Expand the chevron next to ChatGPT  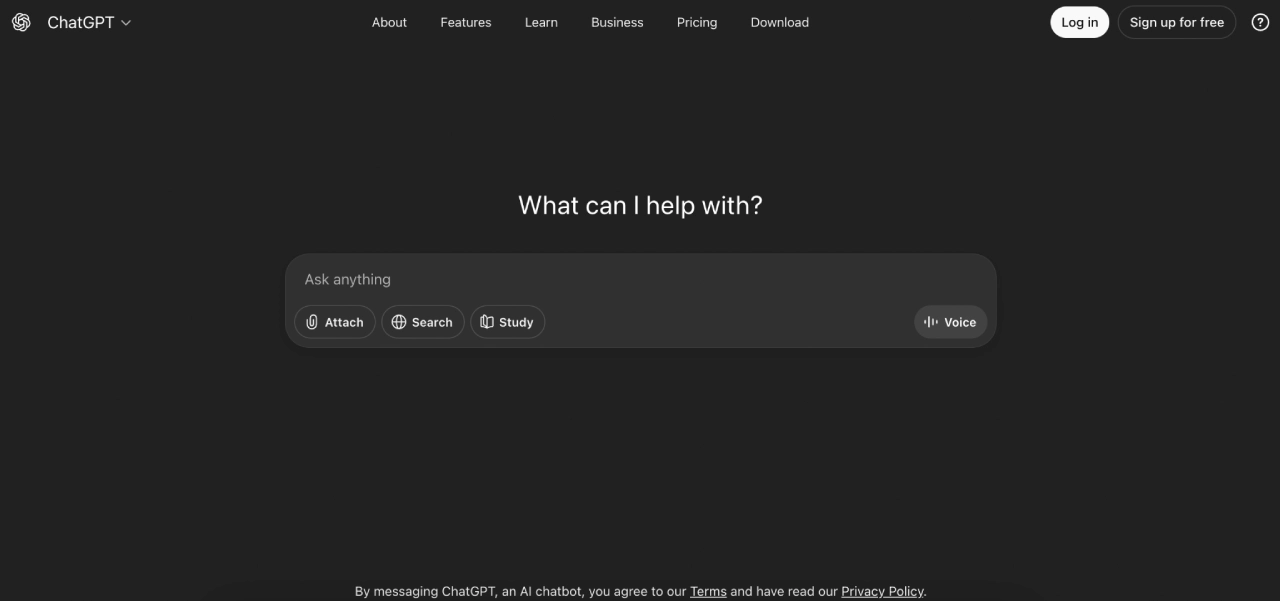[126, 23]
